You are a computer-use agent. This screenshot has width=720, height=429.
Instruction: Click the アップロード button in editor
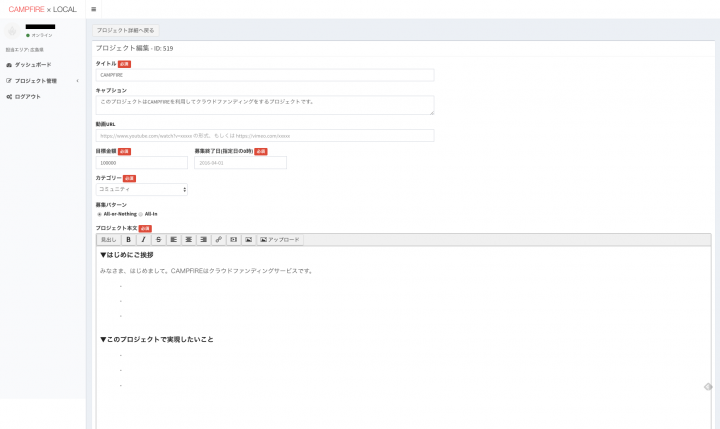pyautogui.click(x=280, y=240)
